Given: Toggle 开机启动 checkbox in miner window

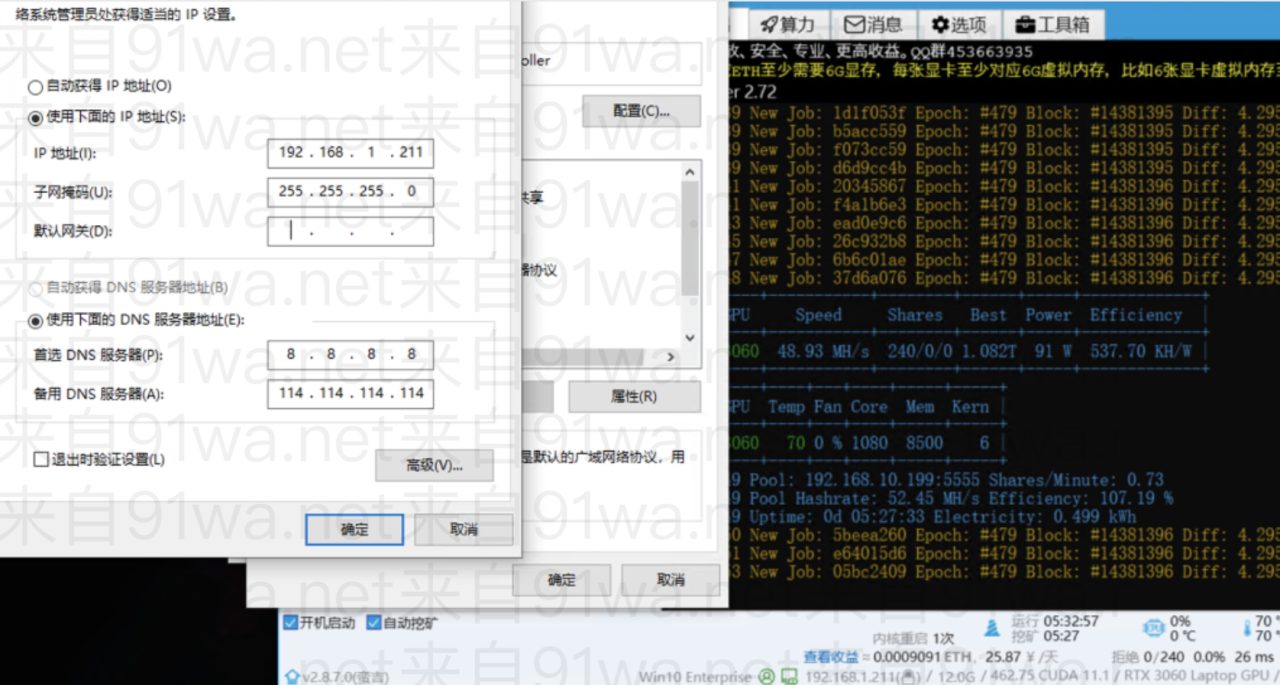Looking at the screenshot, I should (291, 623).
